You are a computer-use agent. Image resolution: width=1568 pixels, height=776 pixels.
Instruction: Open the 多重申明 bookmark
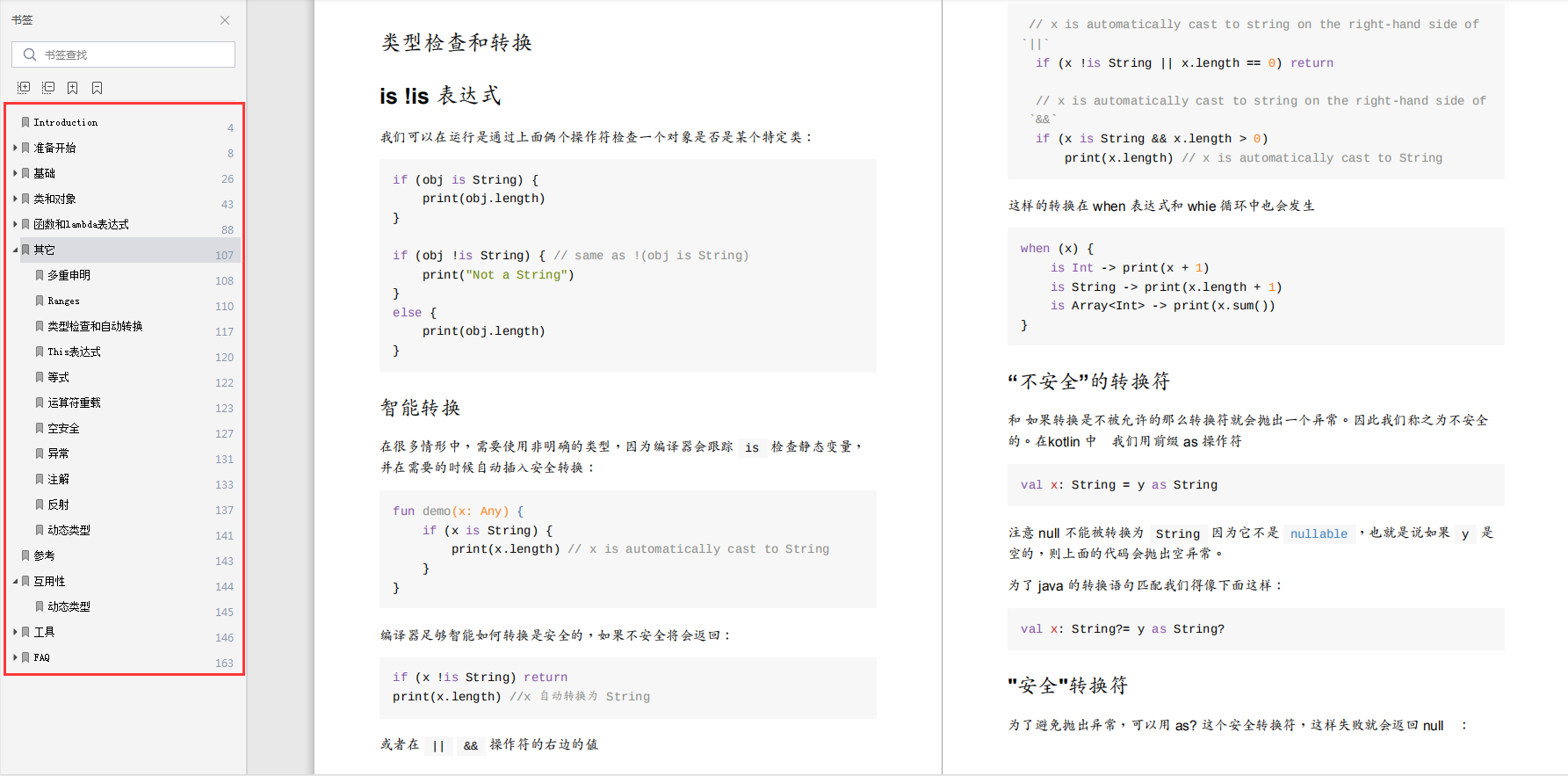pyautogui.click(x=69, y=275)
